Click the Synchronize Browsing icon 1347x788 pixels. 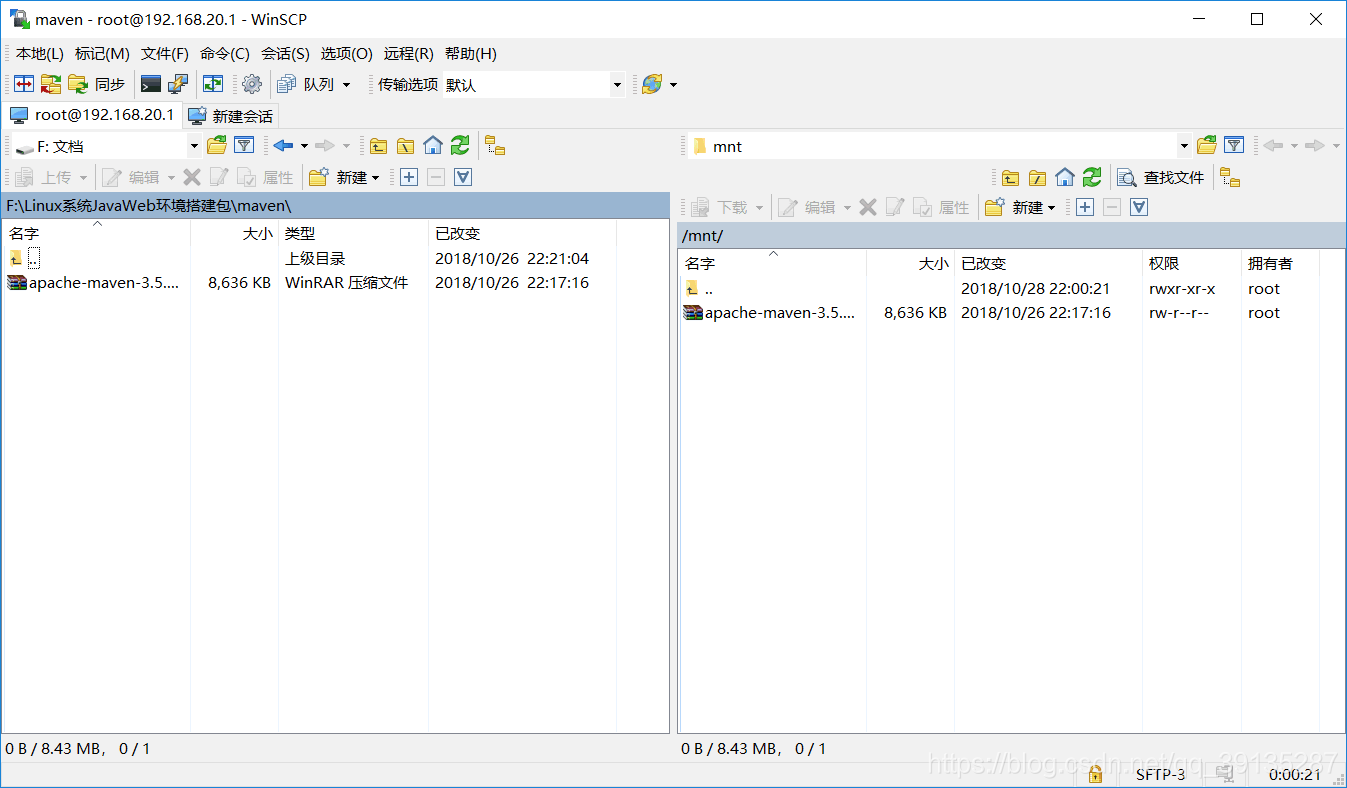point(51,85)
